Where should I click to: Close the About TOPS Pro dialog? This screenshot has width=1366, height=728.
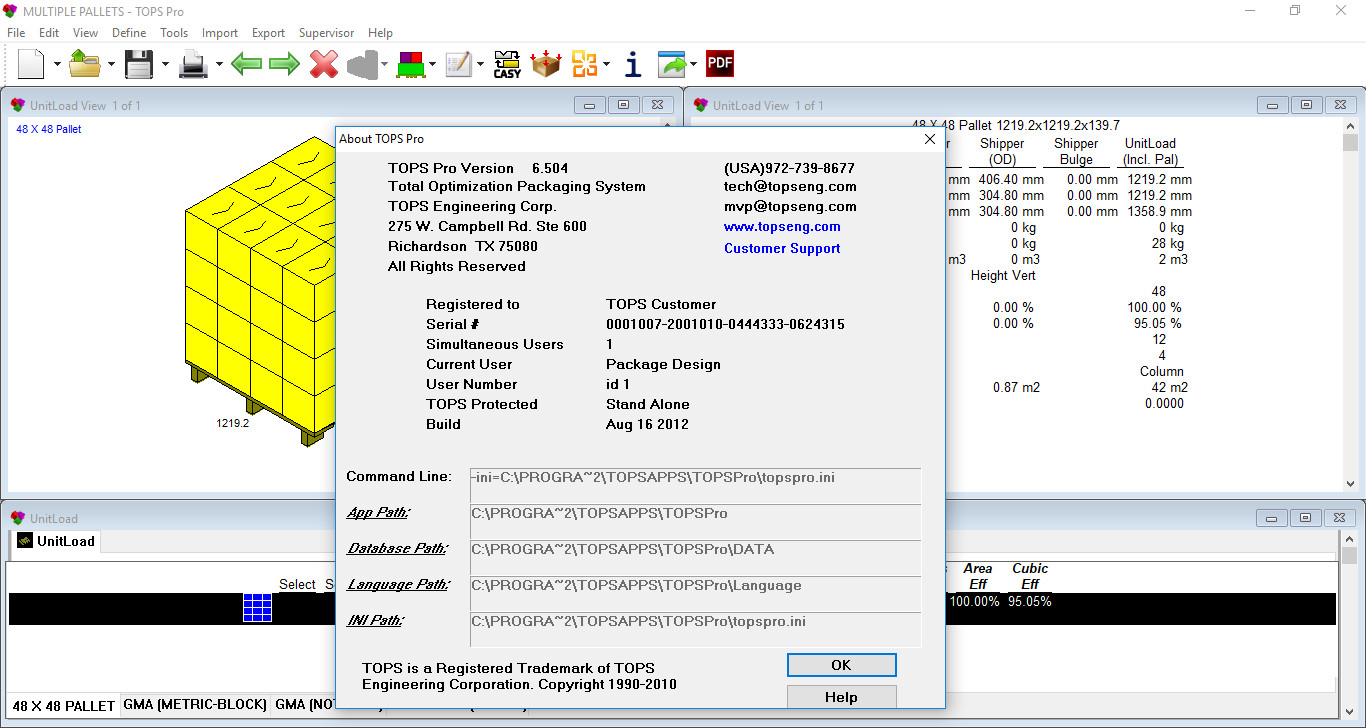click(929, 139)
